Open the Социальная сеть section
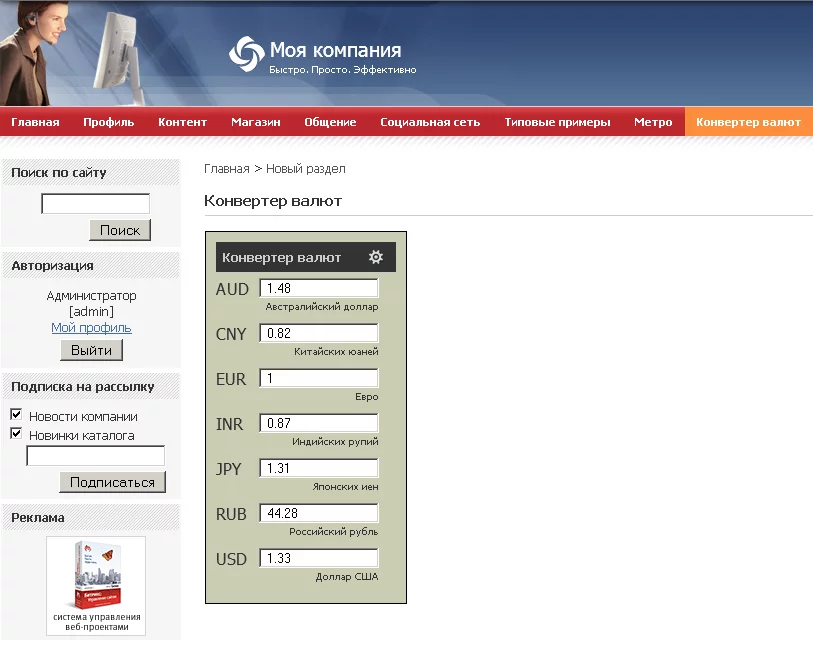 (x=430, y=122)
